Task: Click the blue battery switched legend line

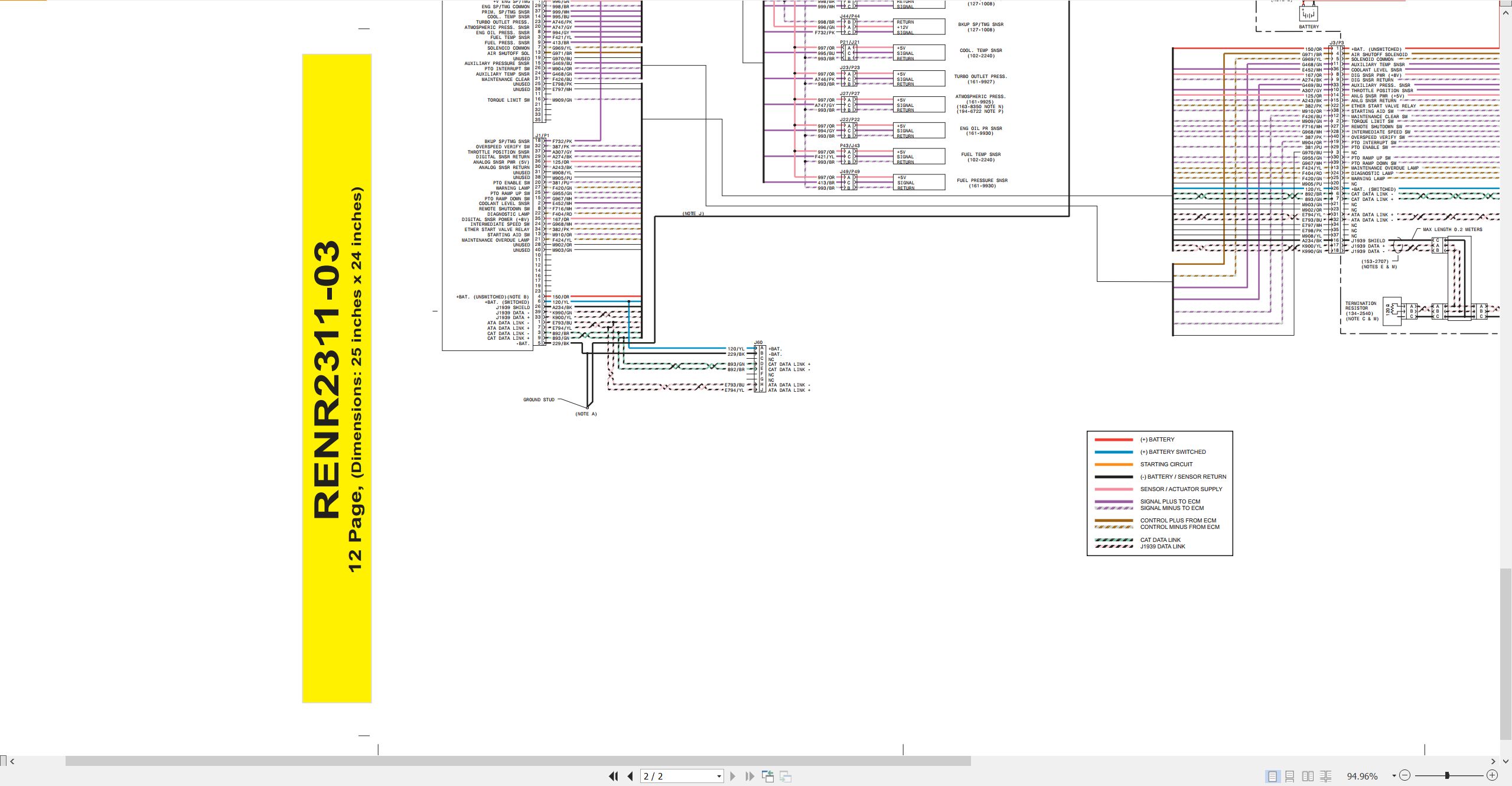Action: click(x=1113, y=452)
